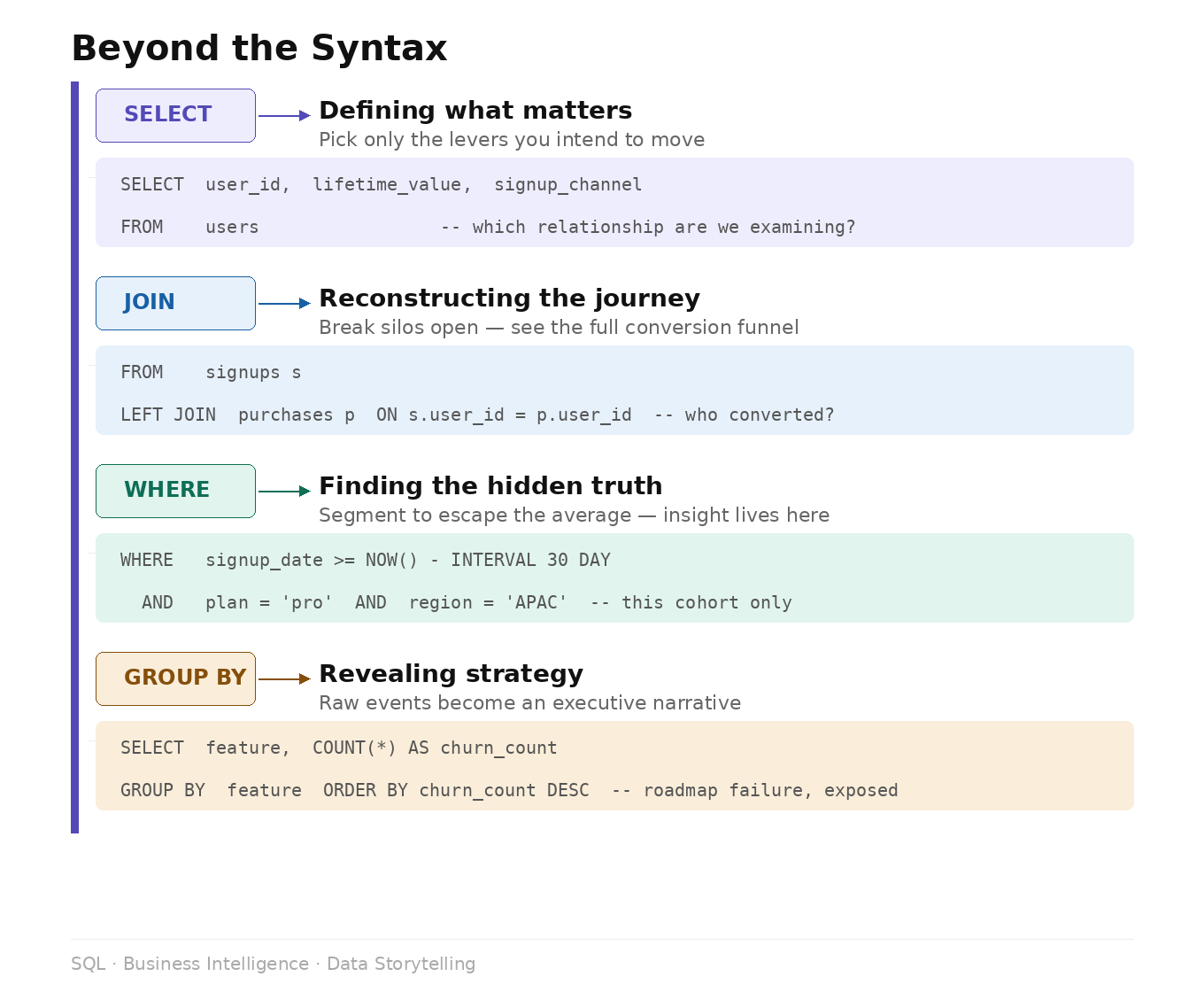Click the SELECT keyword box
This screenshot has width=1204, height=992.
point(175,115)
